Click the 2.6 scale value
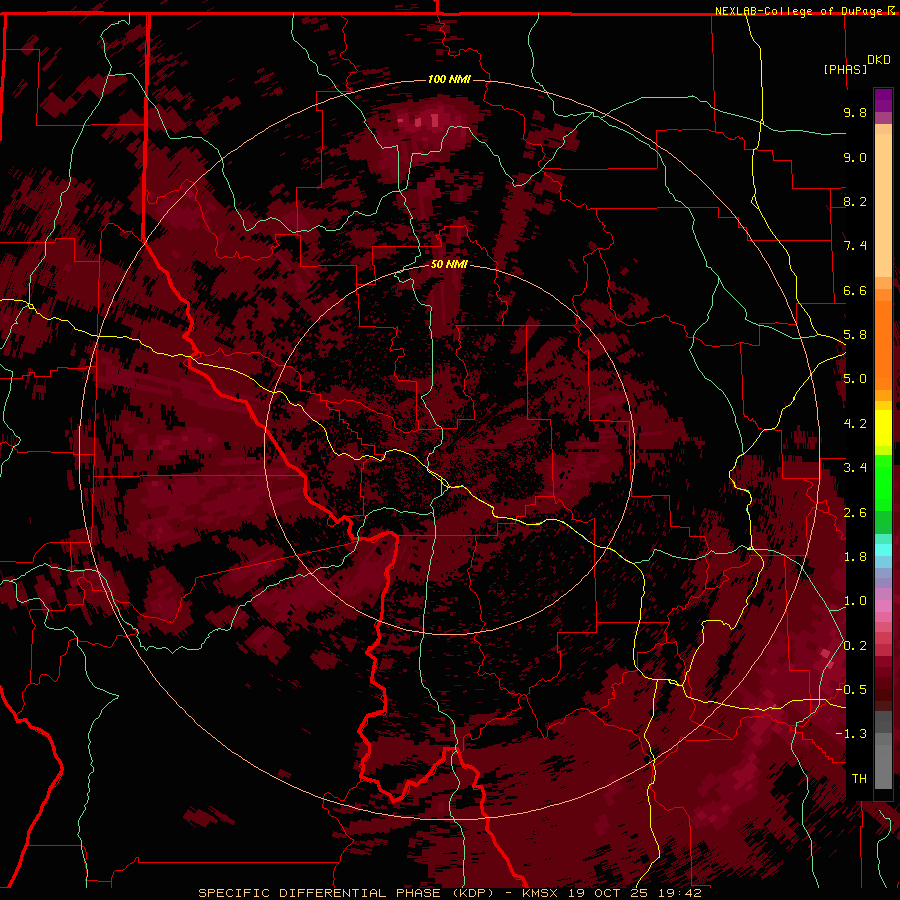Screen dimensions: 900x900 855,513
